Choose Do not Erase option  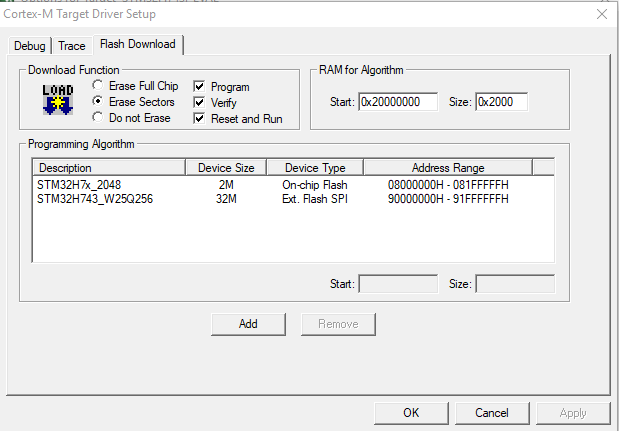point(98,118)
